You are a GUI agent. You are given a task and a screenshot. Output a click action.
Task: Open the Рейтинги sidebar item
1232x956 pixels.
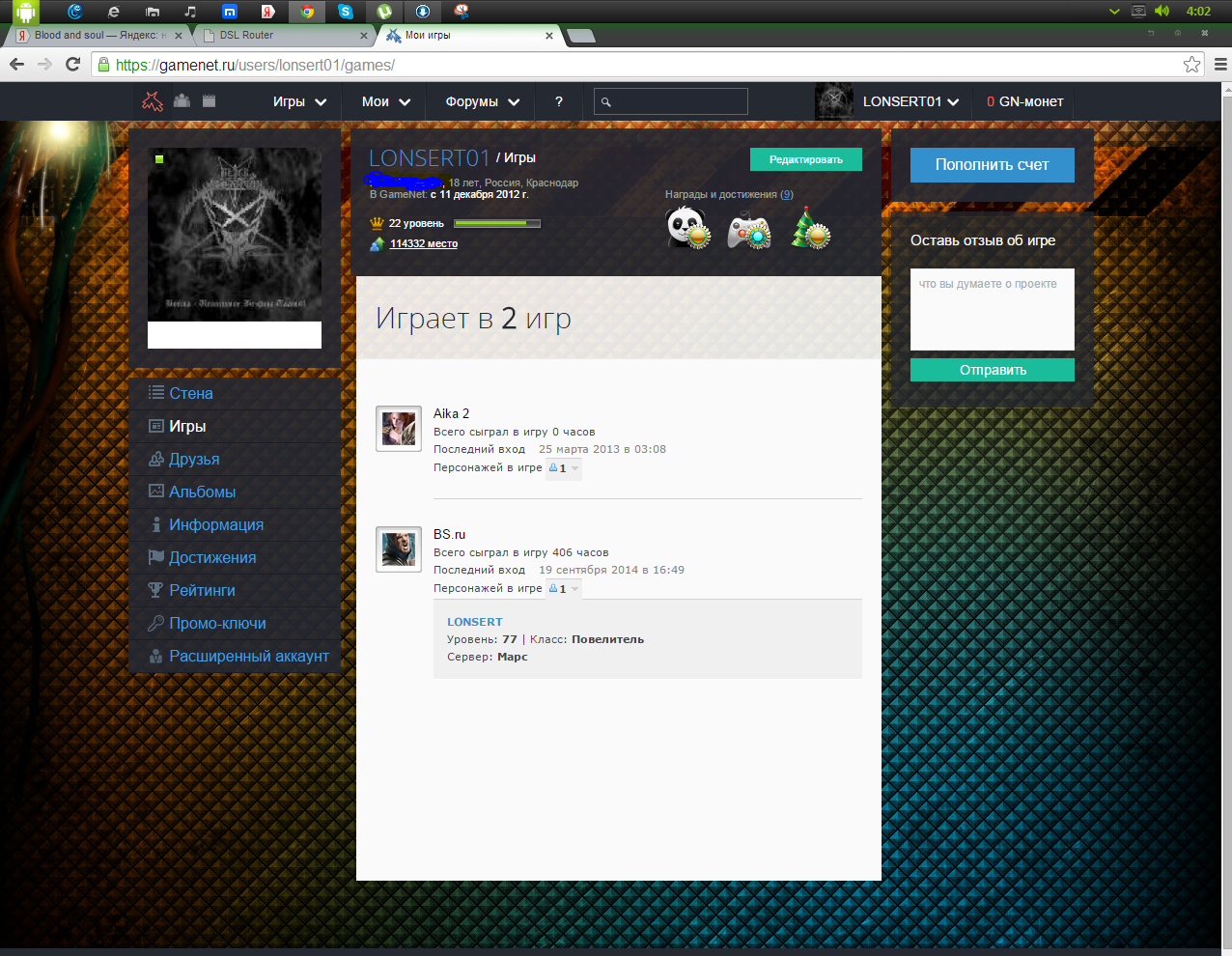[235, 590]
